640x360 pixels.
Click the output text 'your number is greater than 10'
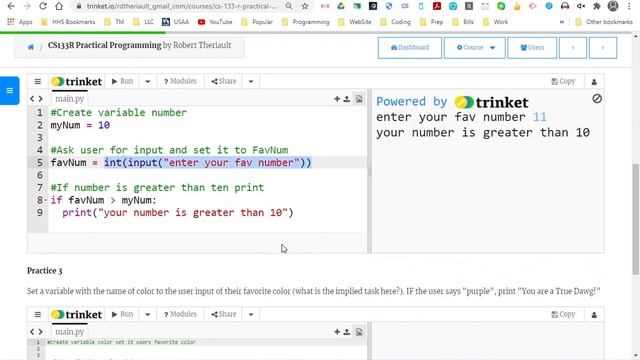point(483,133)
